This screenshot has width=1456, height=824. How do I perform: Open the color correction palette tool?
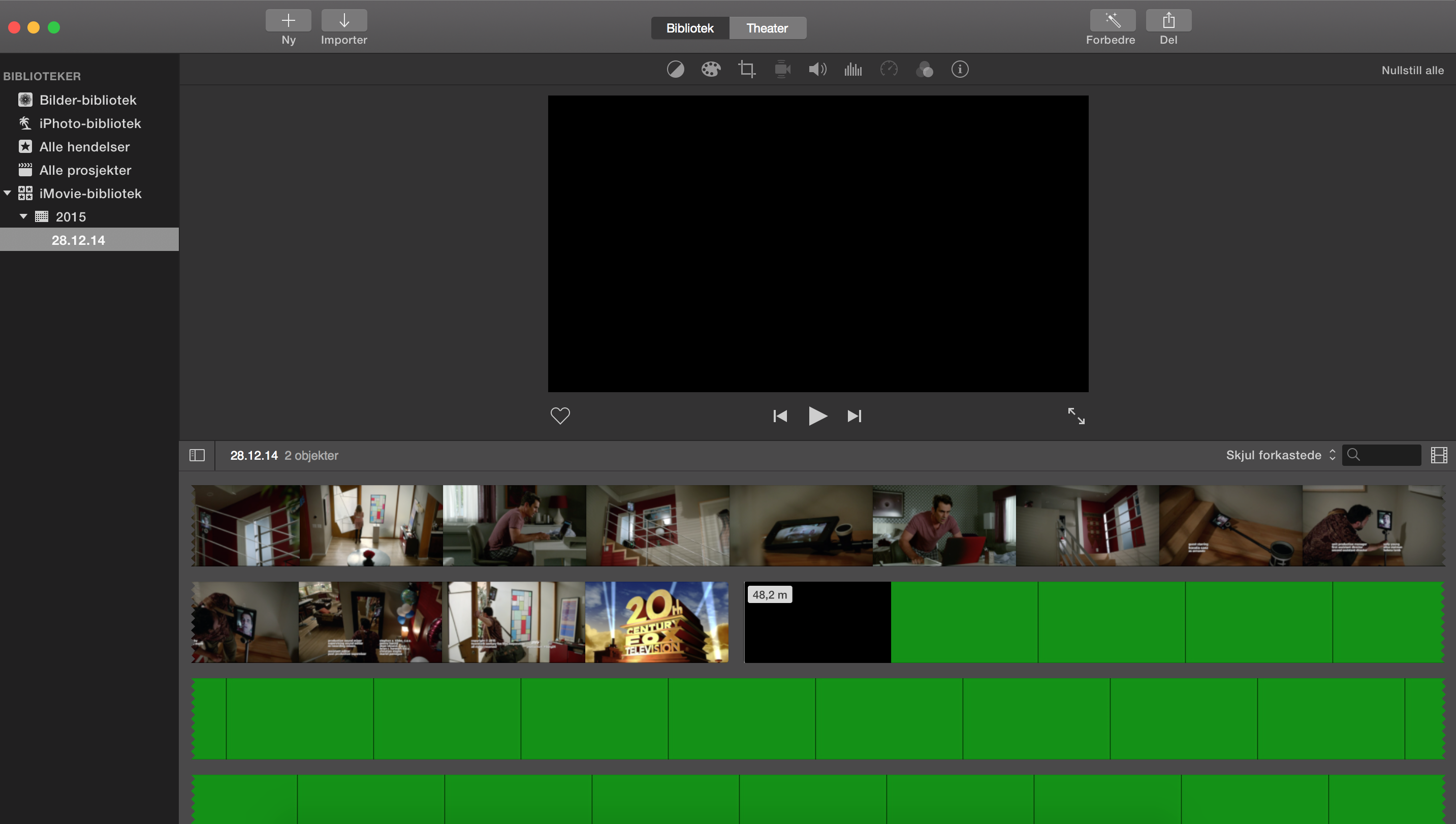711,70
